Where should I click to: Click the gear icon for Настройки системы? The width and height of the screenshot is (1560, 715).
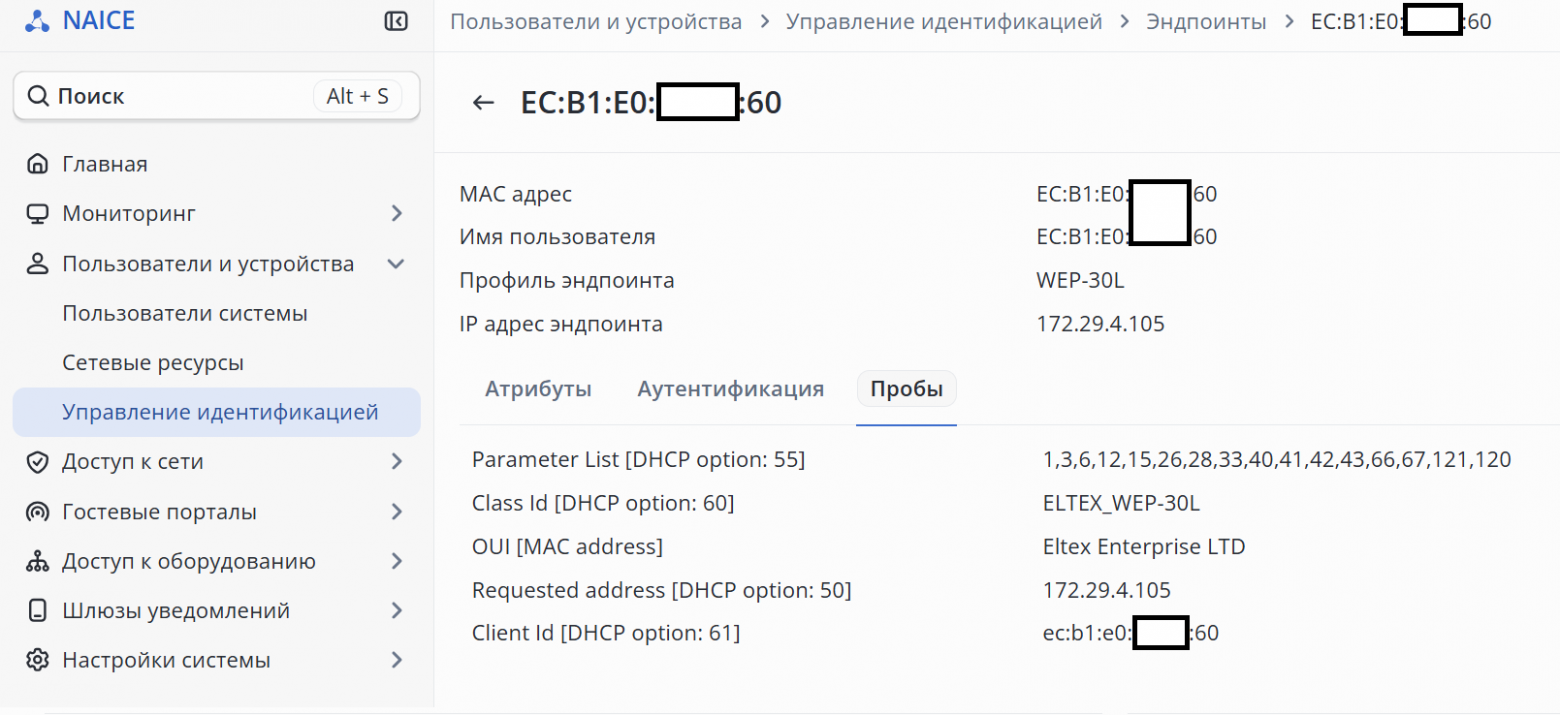coord(37,661)
